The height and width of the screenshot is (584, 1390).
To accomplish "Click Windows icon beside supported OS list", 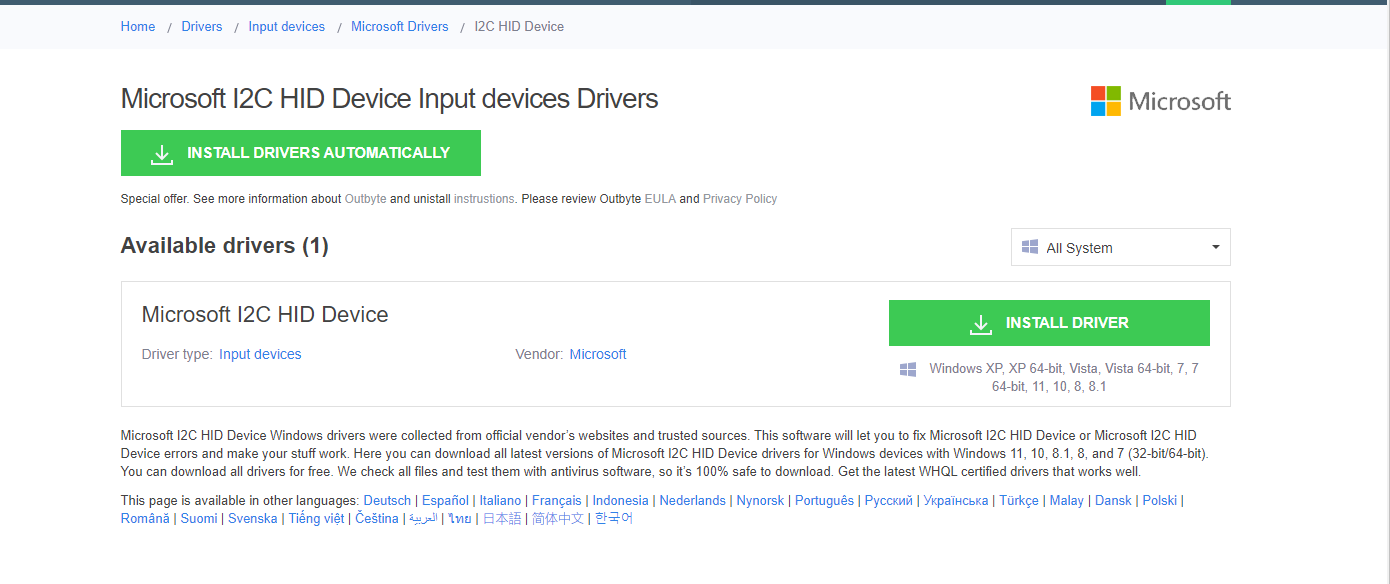I will pos(908,369).
